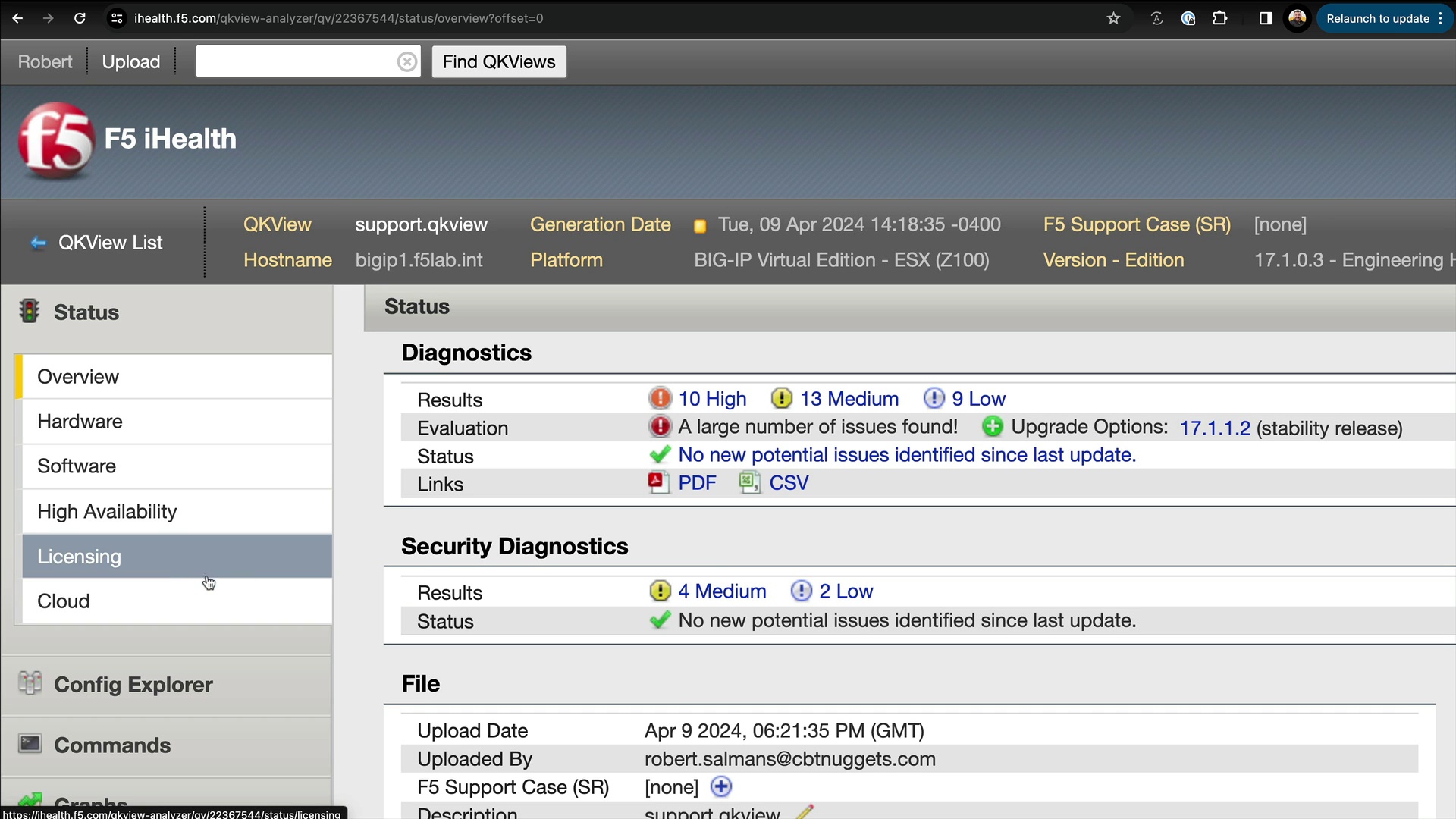Navigate to the Cloud section
Image resolution: width=1456 pixels, height=819 pixels.
click(63, 601)
